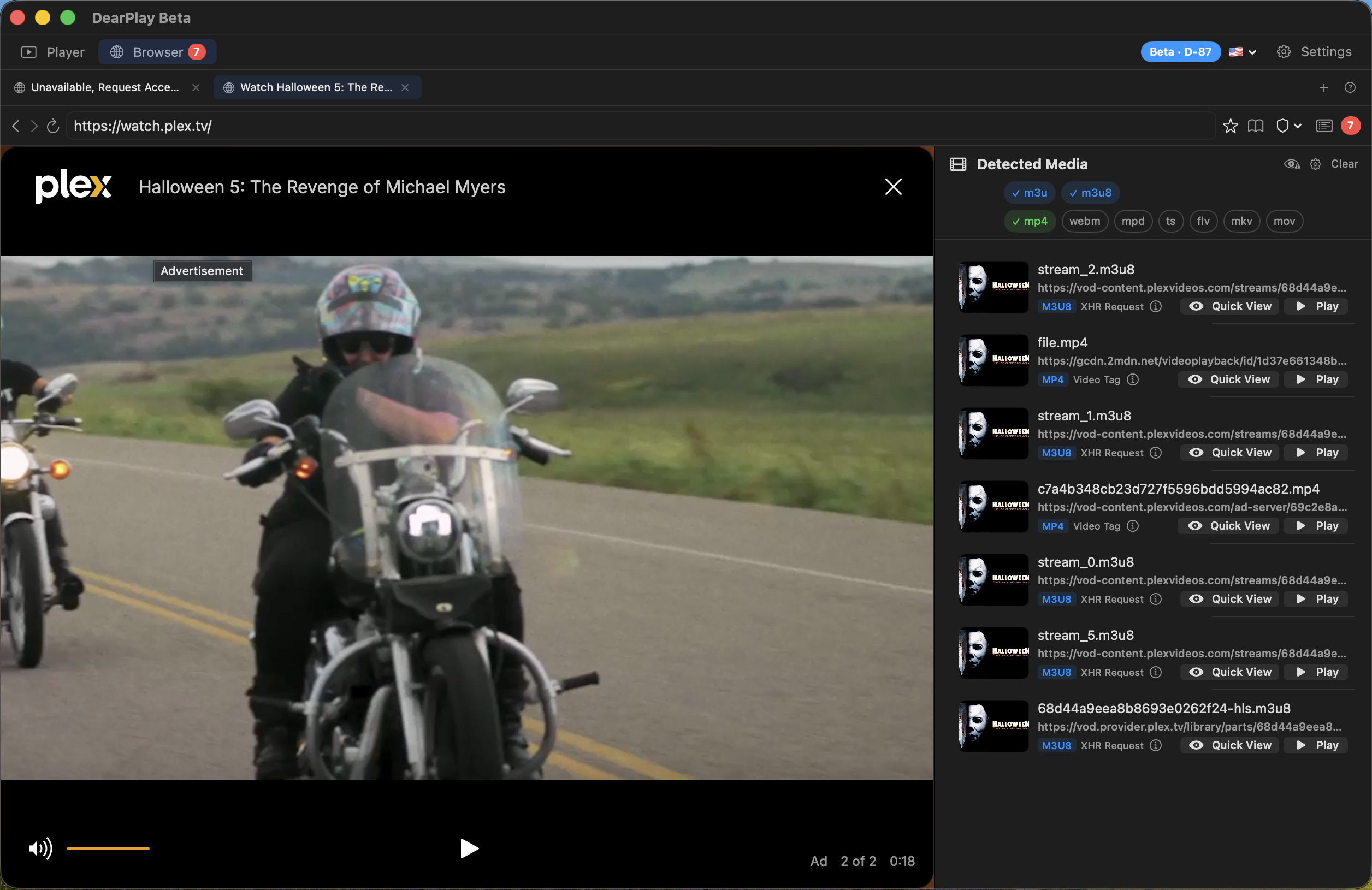Click the stream_1.m3u8 file name
This screenshot has height=890, width=1372.
[x=1084, y=416]
